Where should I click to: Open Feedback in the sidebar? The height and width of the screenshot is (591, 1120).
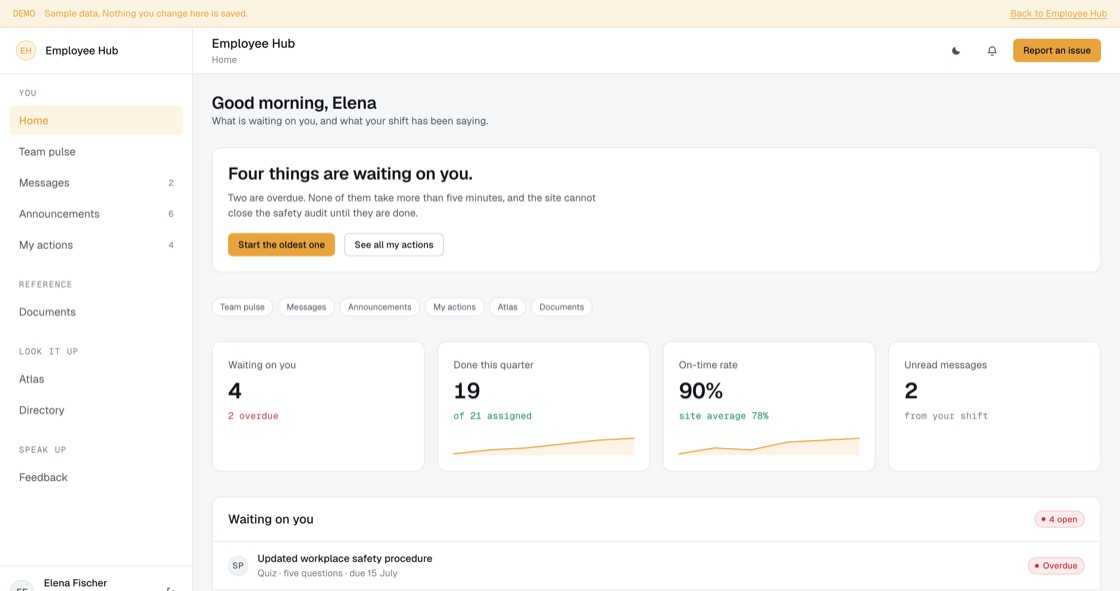click(96, 477)
